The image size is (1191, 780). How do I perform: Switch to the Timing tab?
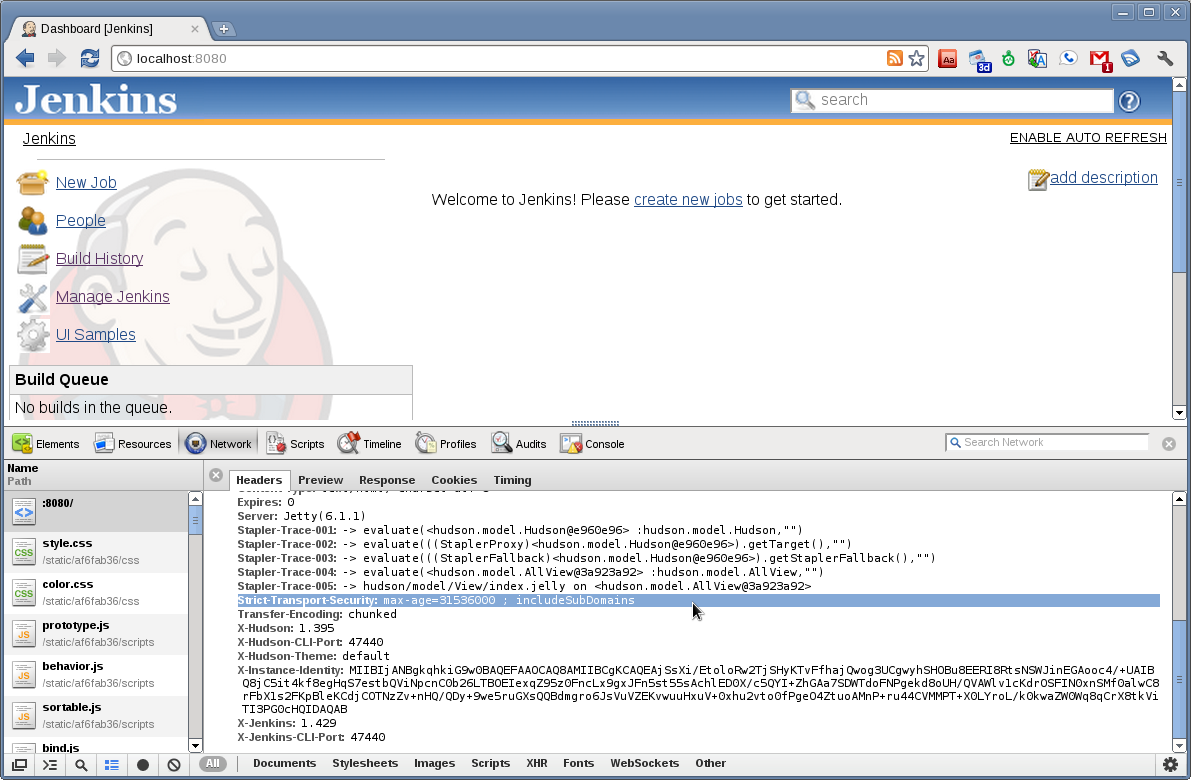pyautogui.click(x=513, y=480)
